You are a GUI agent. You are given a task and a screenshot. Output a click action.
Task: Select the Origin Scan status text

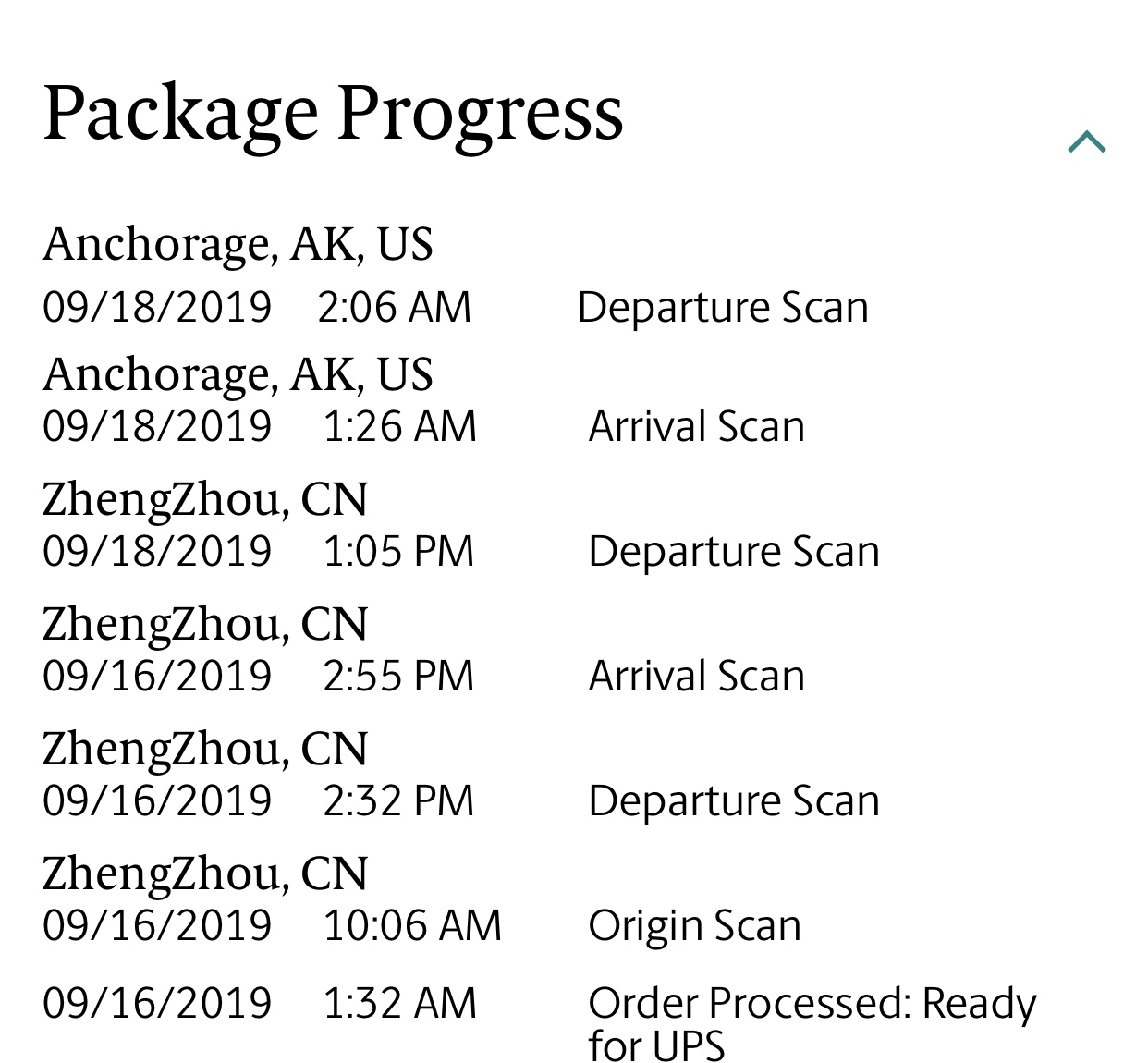695,926
